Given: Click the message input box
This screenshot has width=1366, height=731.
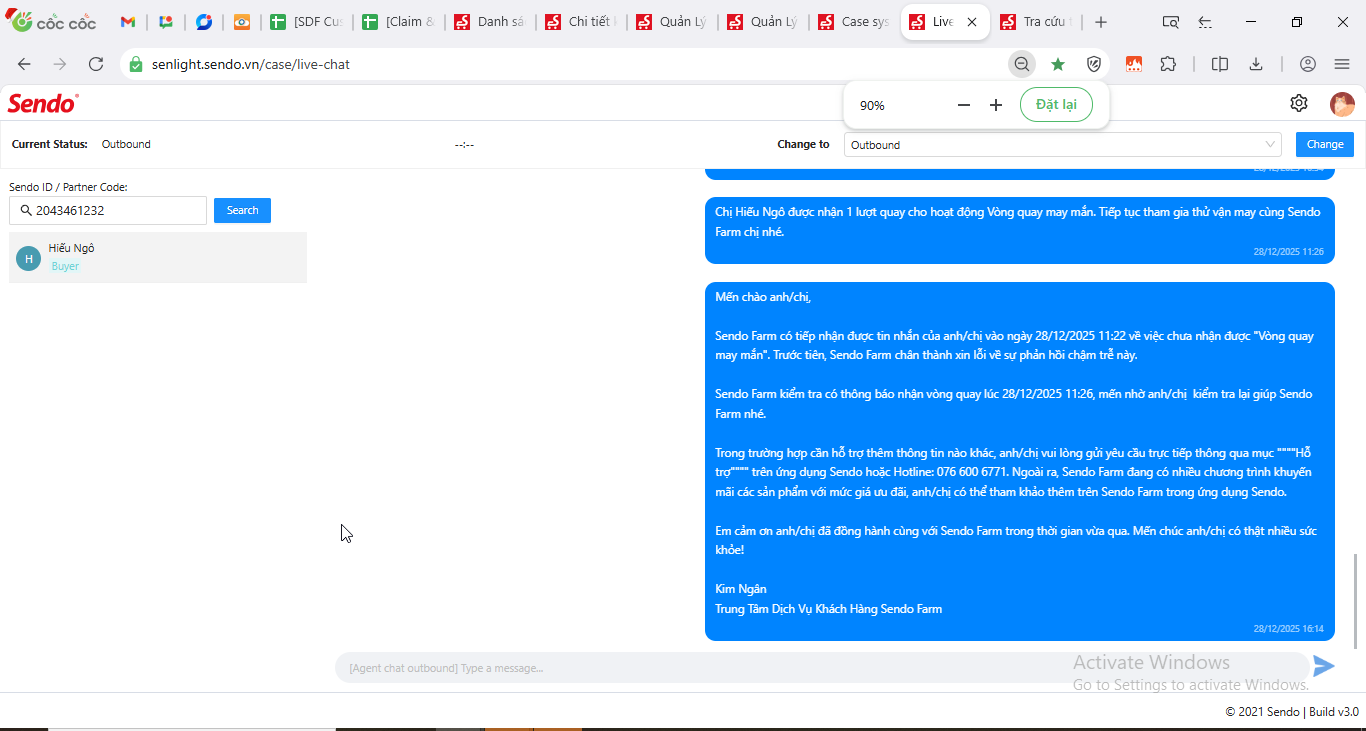Looking at the screenshot, I should pyautogui.click(x=820, y=668).
